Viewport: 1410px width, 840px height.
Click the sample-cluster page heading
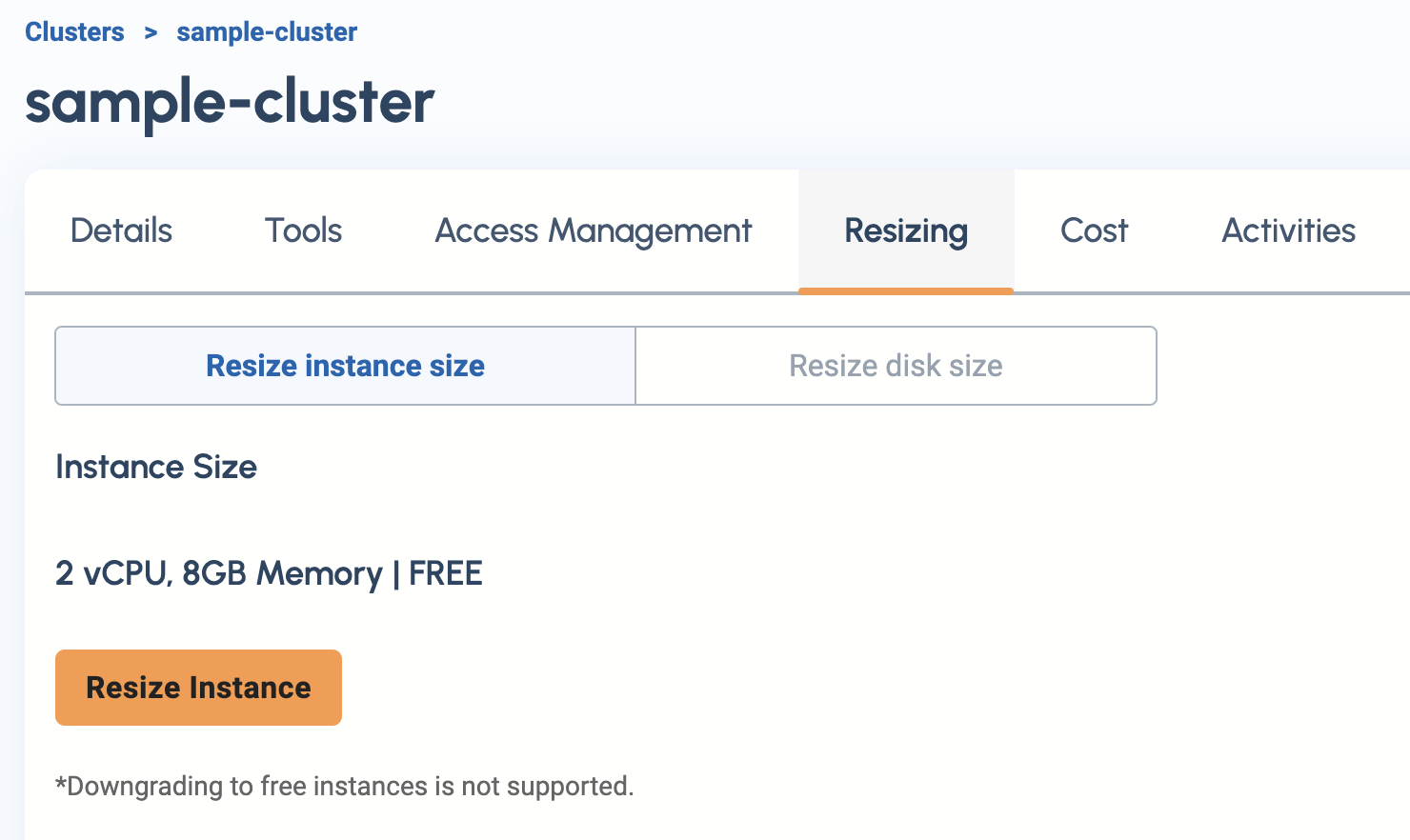[229, 102]
